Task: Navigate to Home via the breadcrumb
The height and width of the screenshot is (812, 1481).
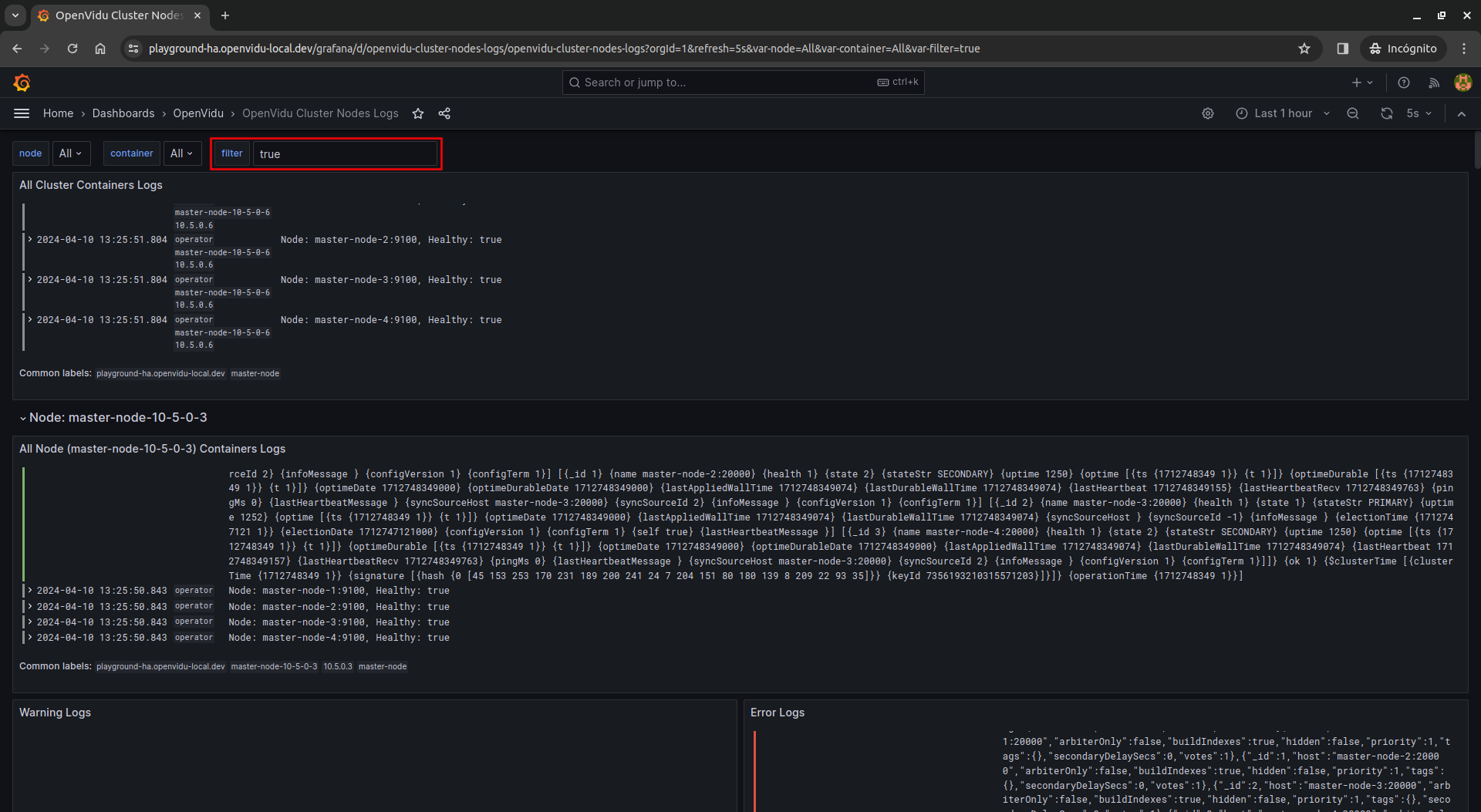Action: [x=58, y=113]
